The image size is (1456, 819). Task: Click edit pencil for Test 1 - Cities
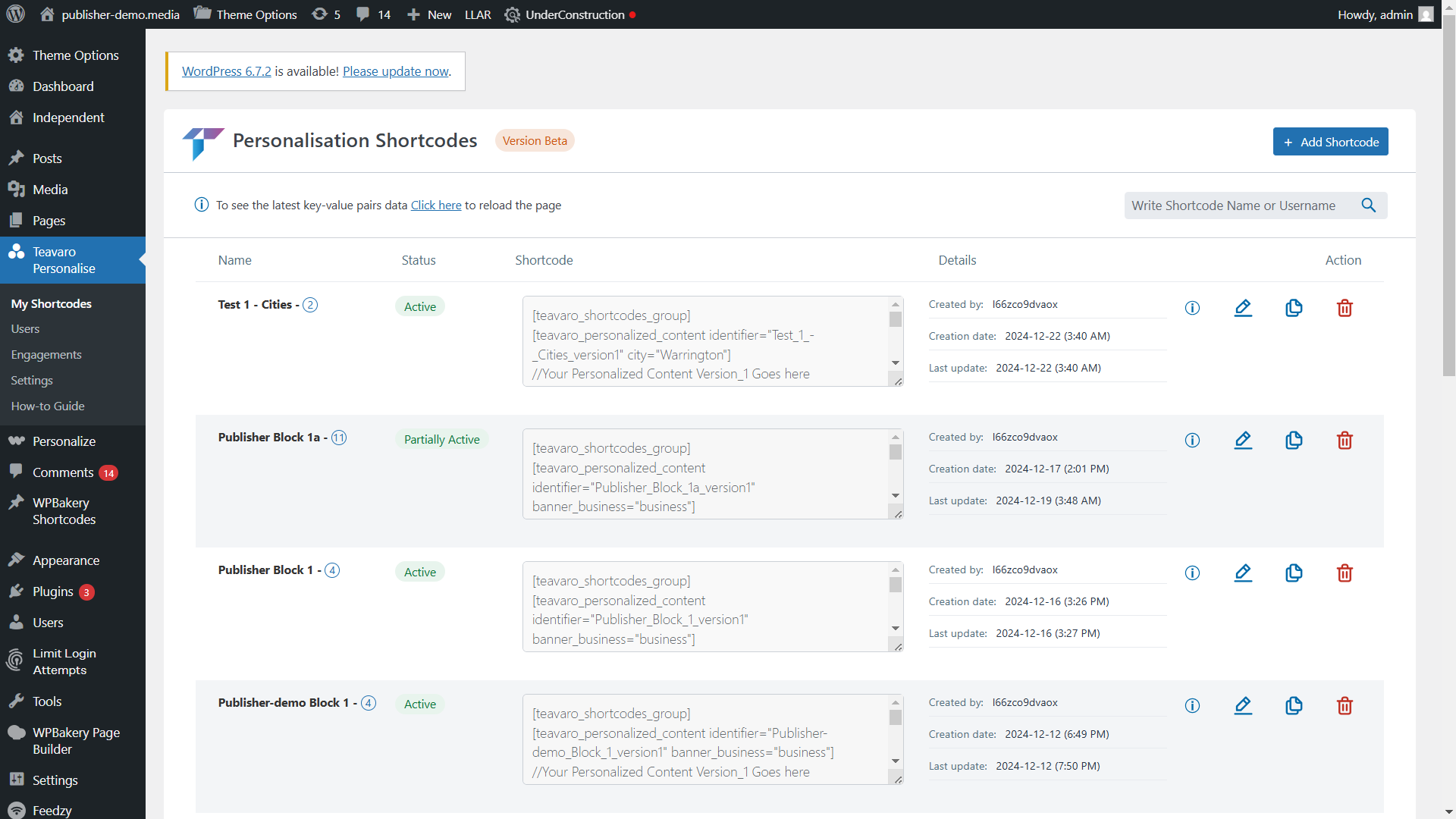point(1243,308)
